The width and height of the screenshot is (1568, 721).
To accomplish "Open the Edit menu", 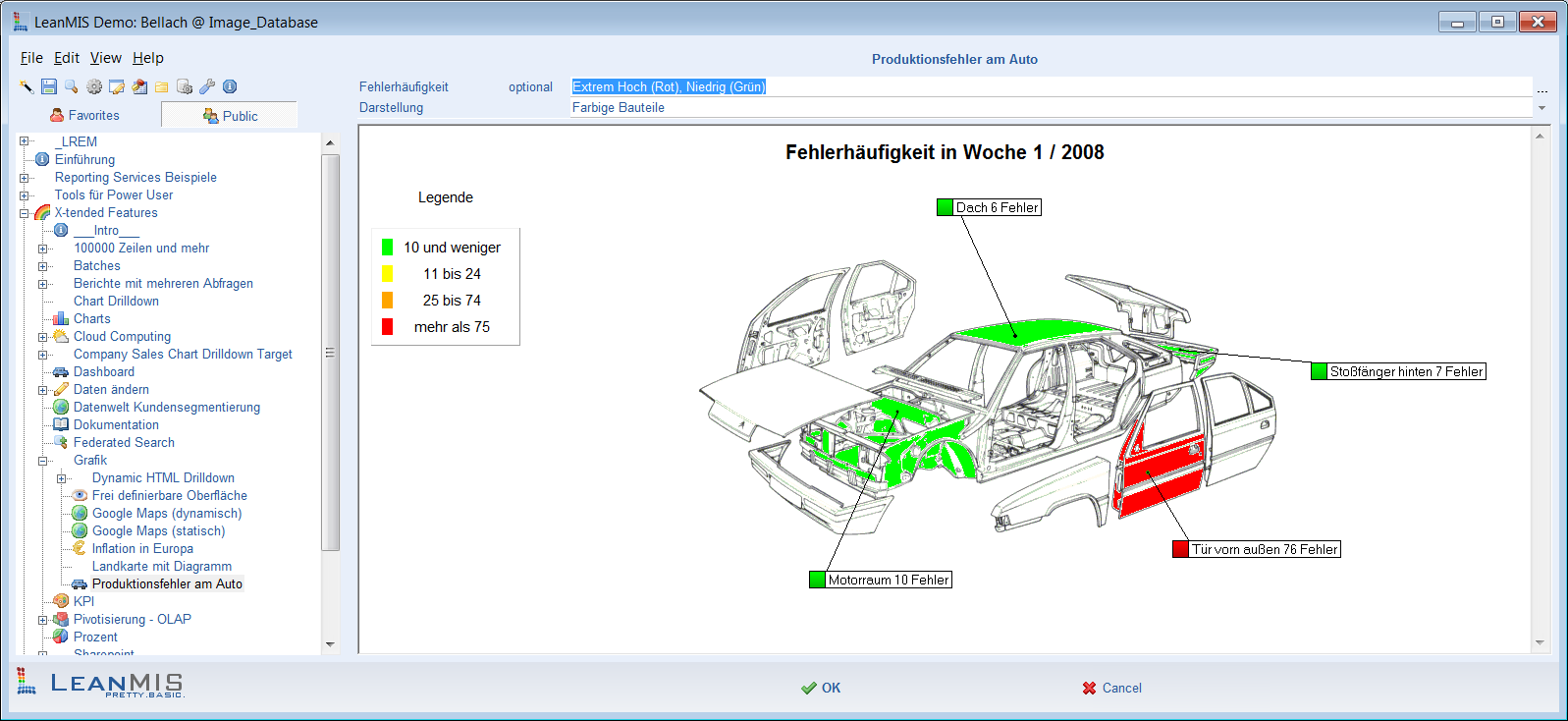I will (x=66, y=58).
